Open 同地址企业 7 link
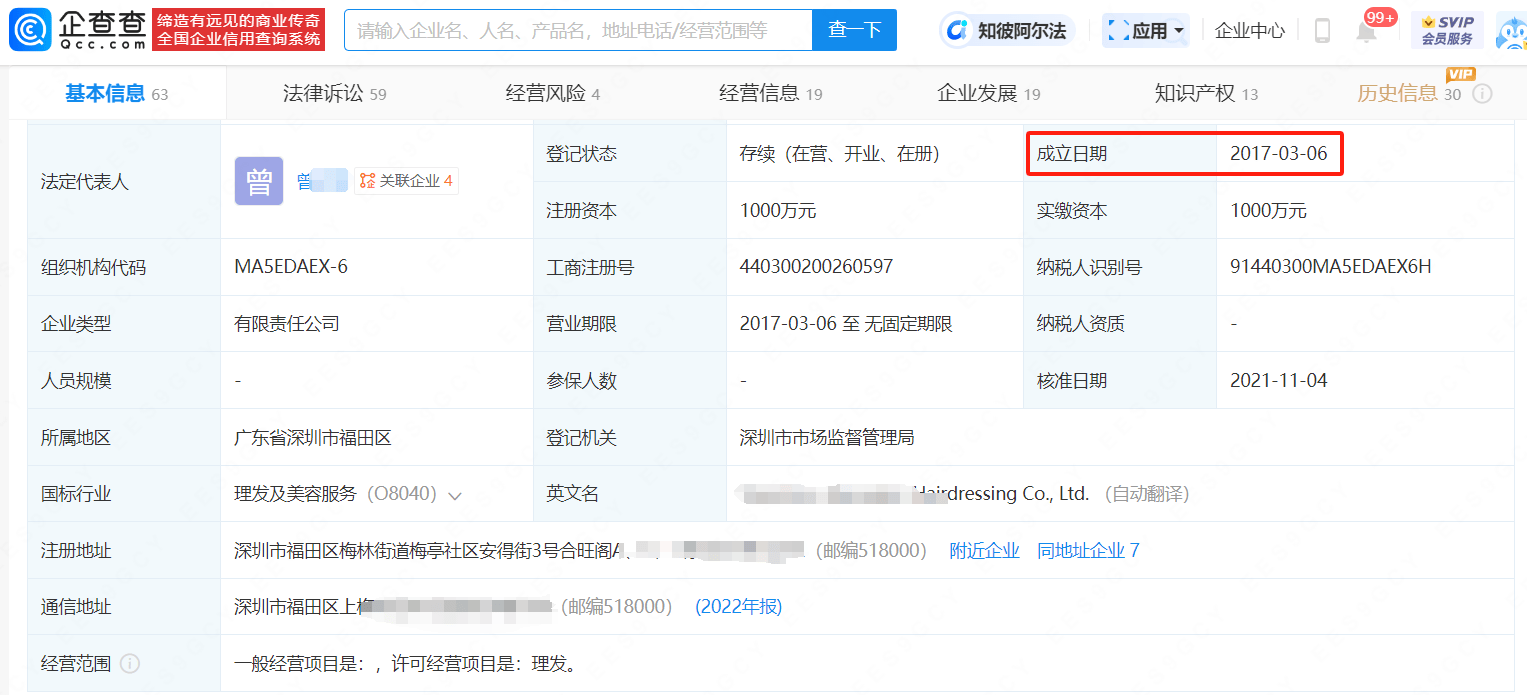The width and height of the screenshot is (1527, 695). 1088,551
